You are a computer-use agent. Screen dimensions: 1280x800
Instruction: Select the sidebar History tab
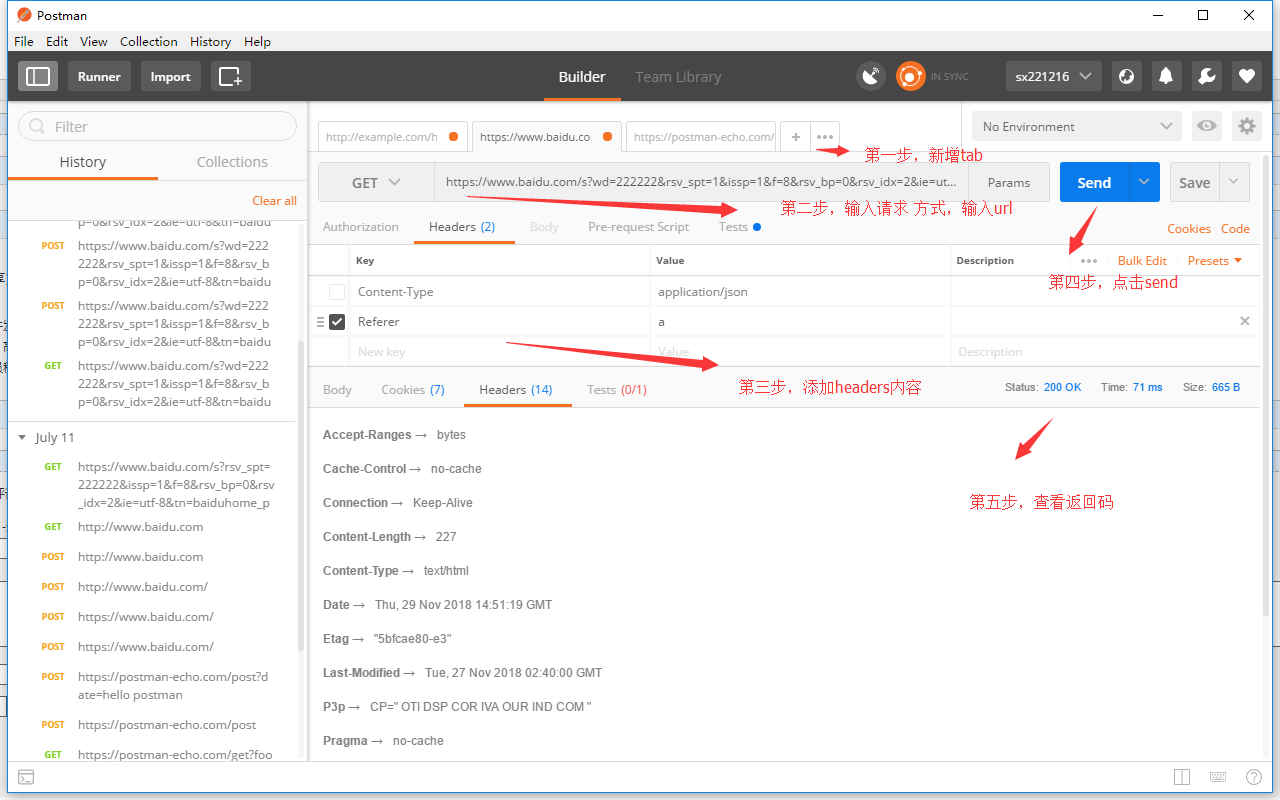82,162
